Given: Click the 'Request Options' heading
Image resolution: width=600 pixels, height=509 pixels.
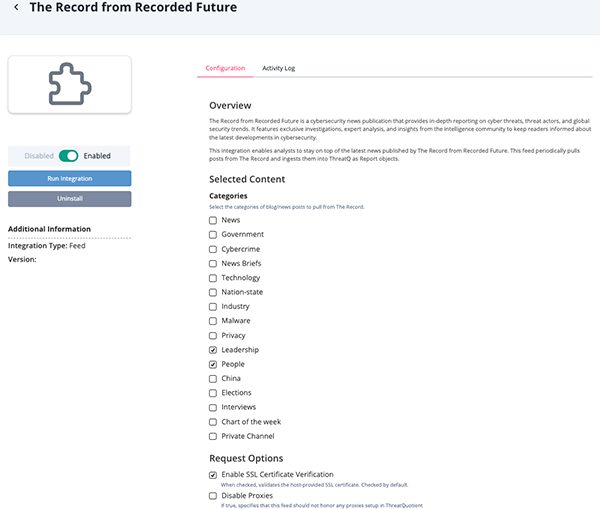Looking at the screenshot, I should tap(246, 458).
